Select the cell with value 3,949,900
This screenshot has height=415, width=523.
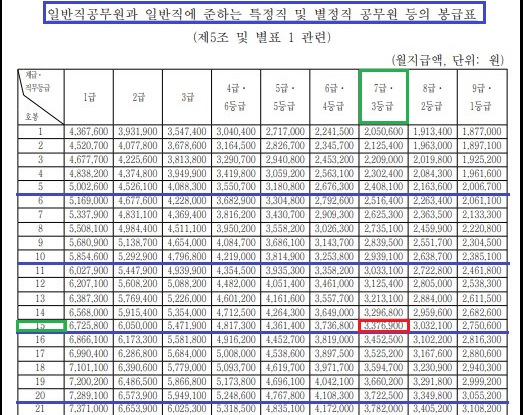[x=187, y=174]
